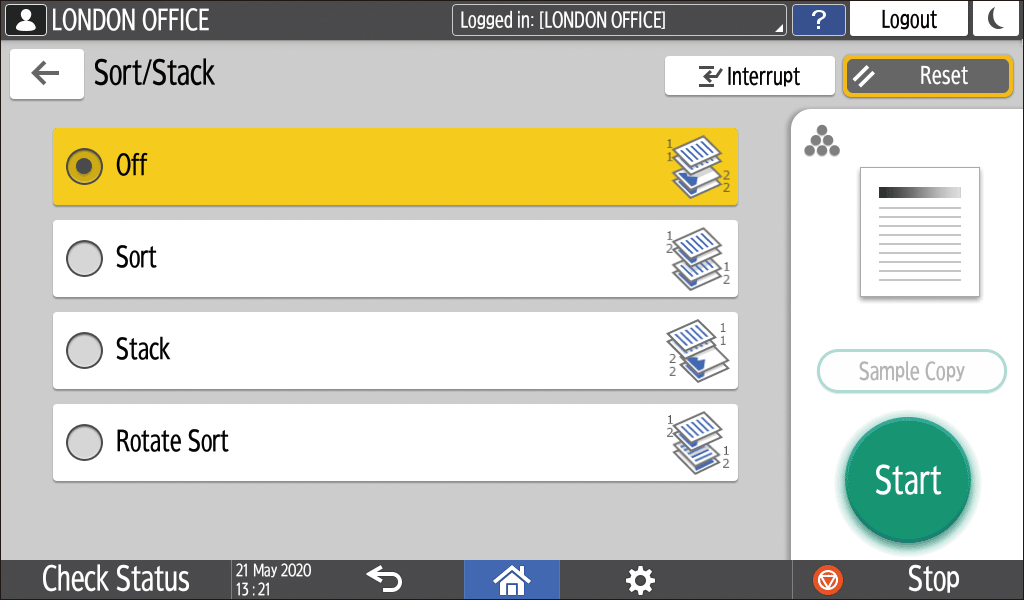Select the Off radio button

[x=84, y=166]
